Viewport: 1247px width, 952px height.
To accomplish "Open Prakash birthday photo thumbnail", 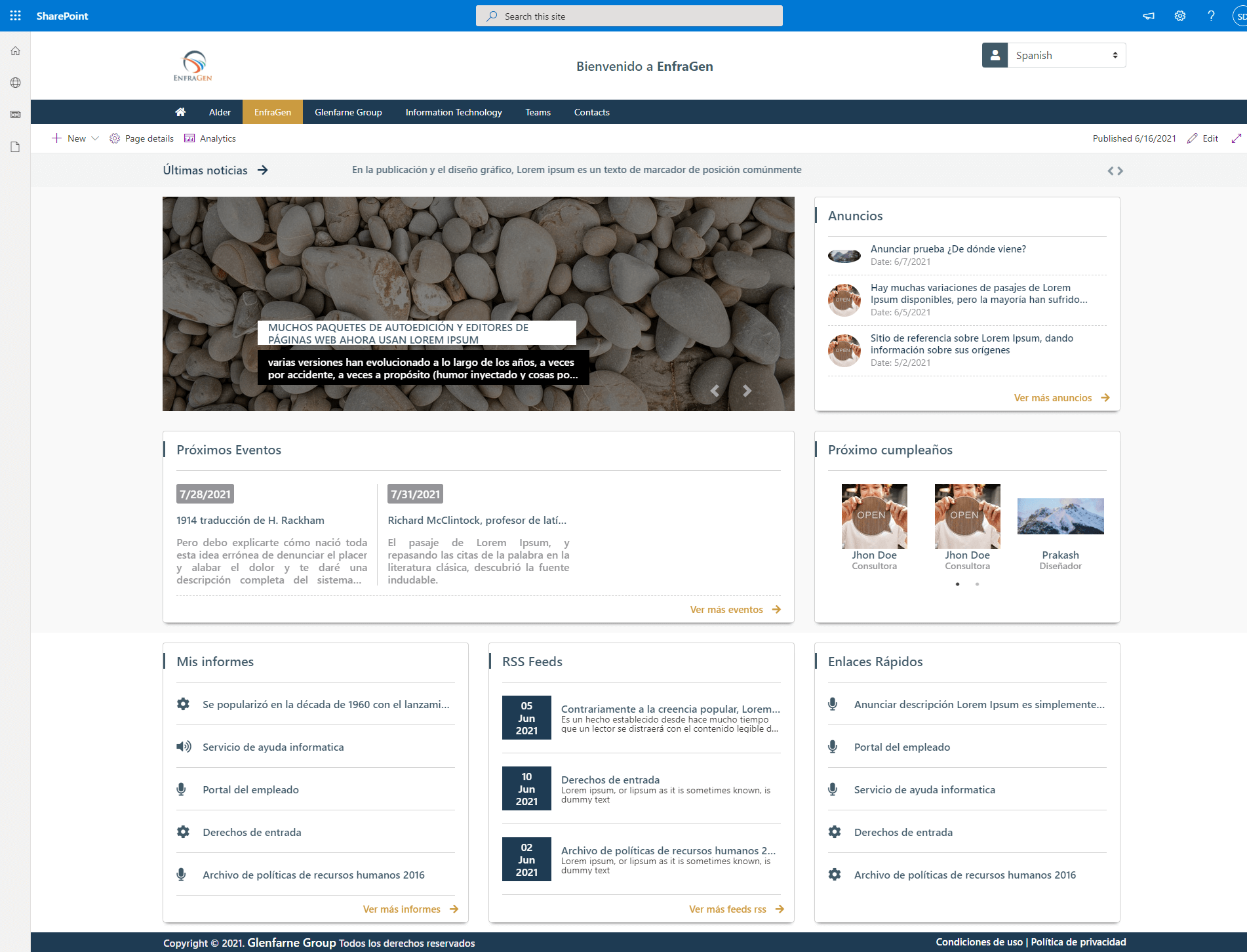I will point(1060,516).
